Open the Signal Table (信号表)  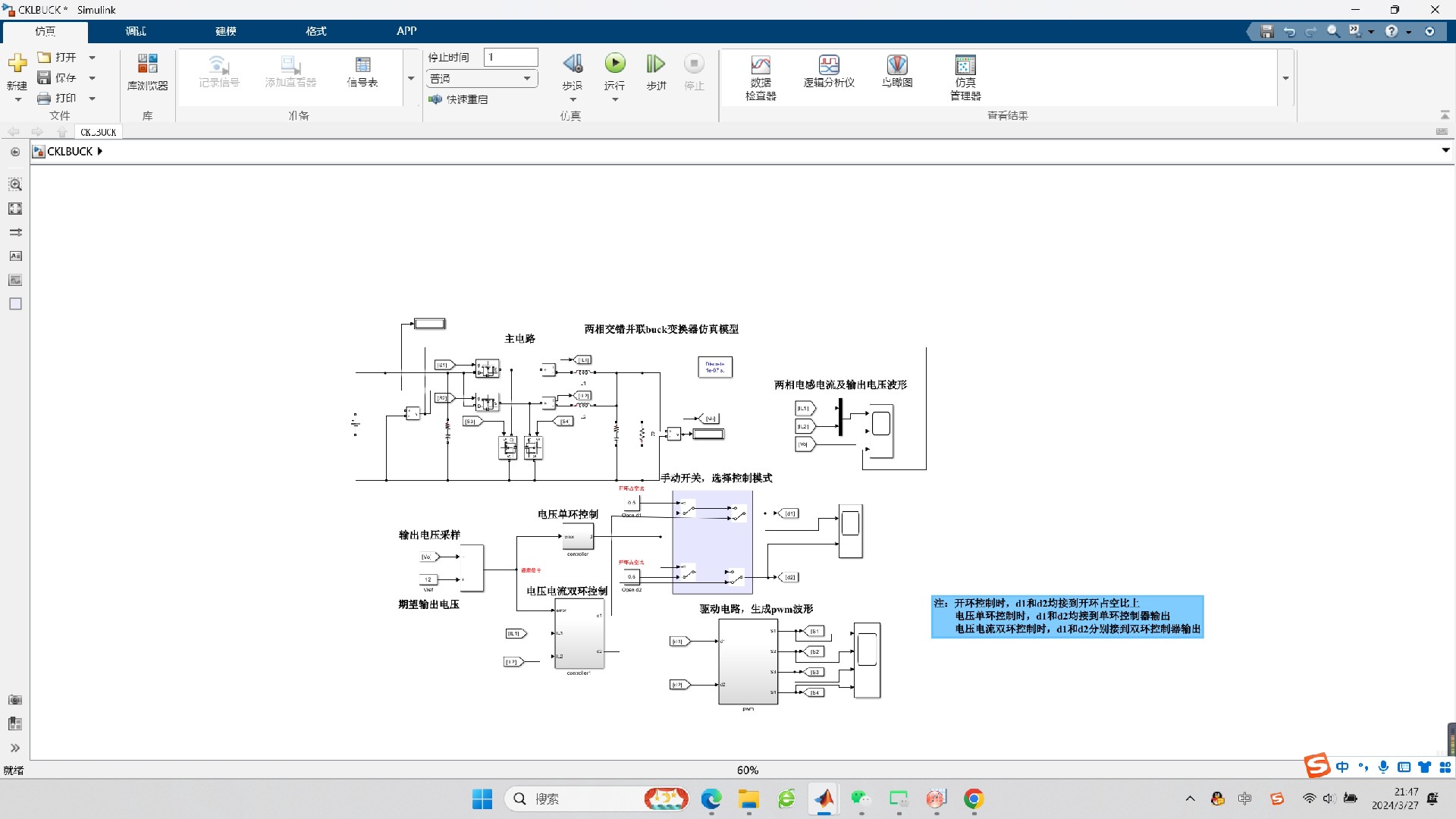(x=362, y=71)
